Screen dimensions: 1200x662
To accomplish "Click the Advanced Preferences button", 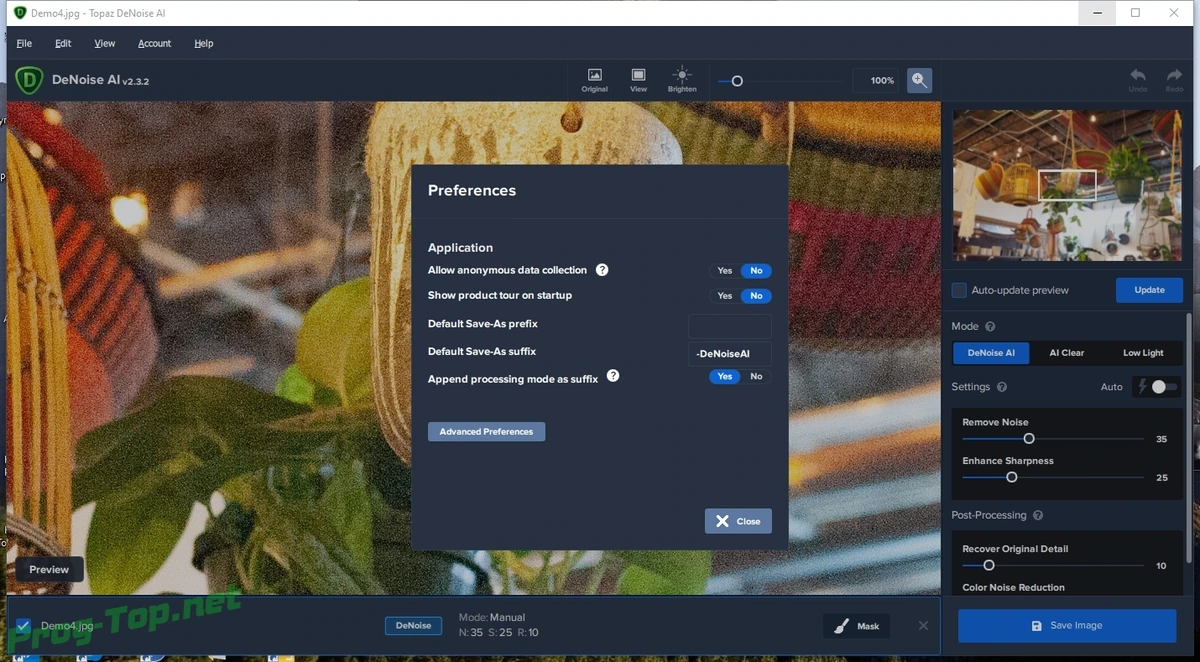I will click(486, 432).
